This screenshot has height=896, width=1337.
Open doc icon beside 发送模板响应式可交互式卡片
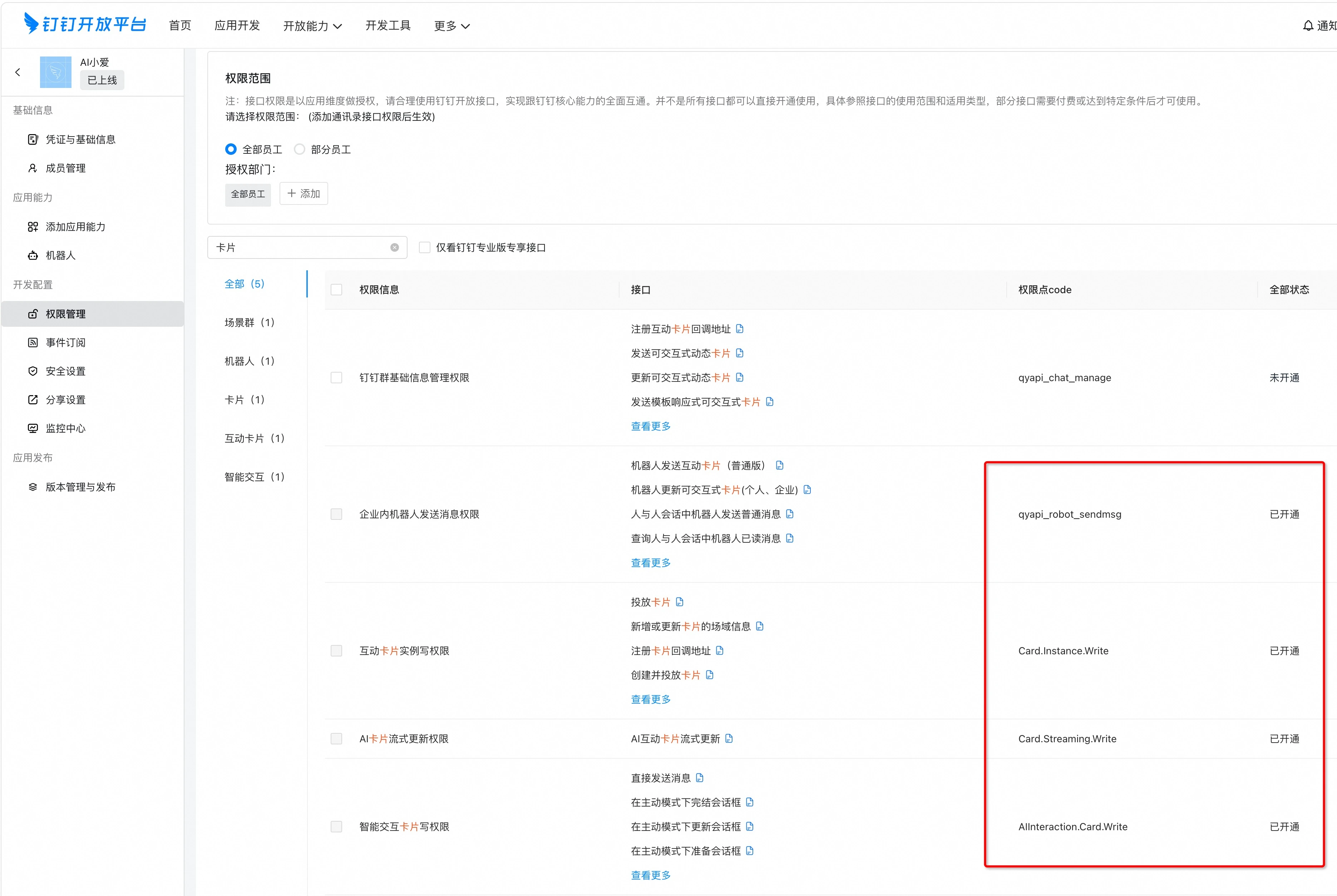click(x=770, y=402)
